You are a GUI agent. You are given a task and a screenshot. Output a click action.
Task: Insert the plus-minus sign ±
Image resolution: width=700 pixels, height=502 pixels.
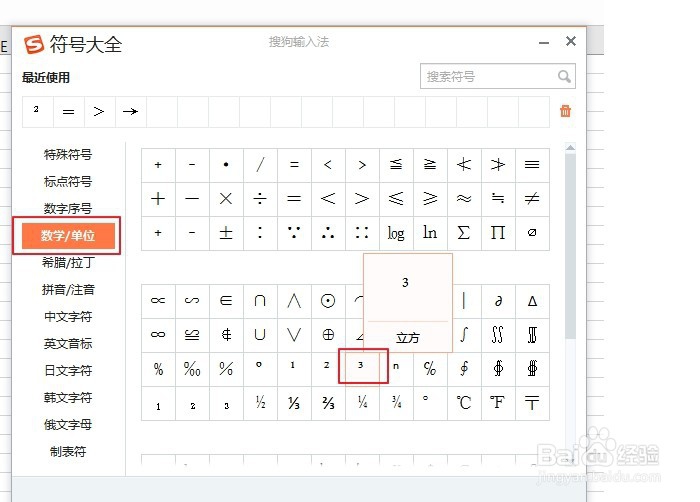[226, 233]
